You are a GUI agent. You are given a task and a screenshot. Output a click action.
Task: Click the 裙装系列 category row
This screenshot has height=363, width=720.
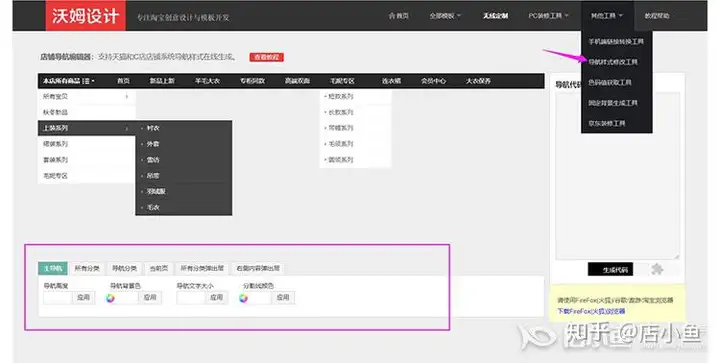(87, 144)
